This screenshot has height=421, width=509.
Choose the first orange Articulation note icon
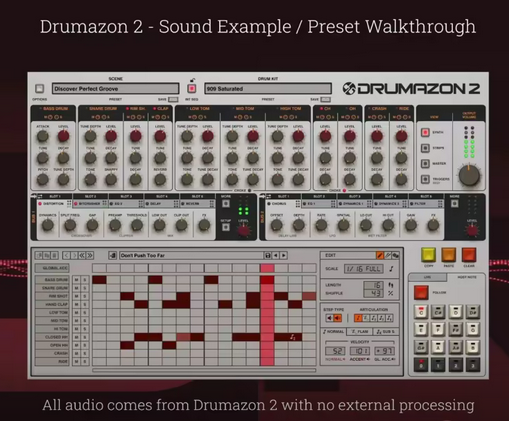pos(358,318)
